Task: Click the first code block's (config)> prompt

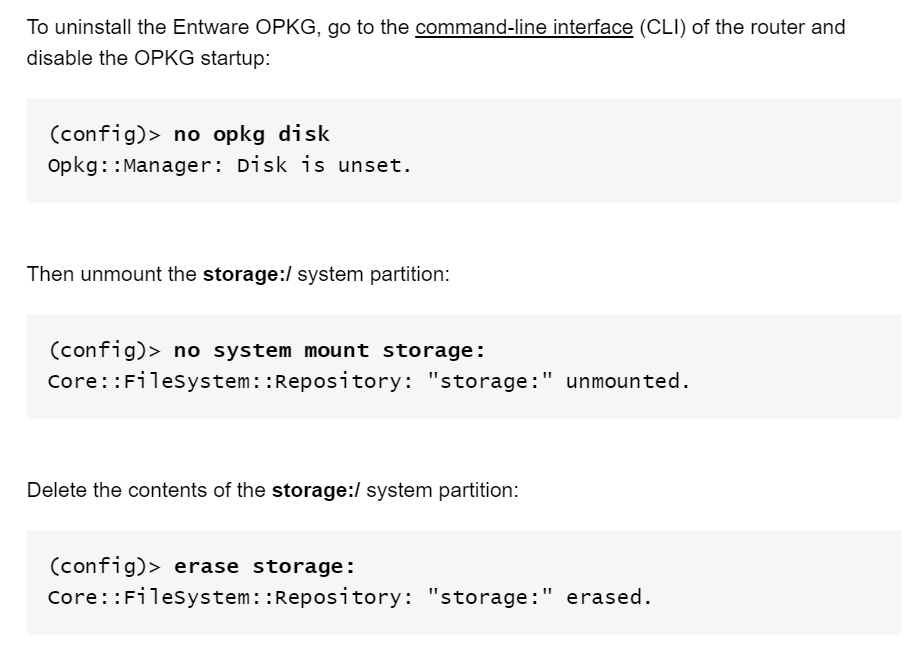Action: pyautogui.click(x=105, y=134)
